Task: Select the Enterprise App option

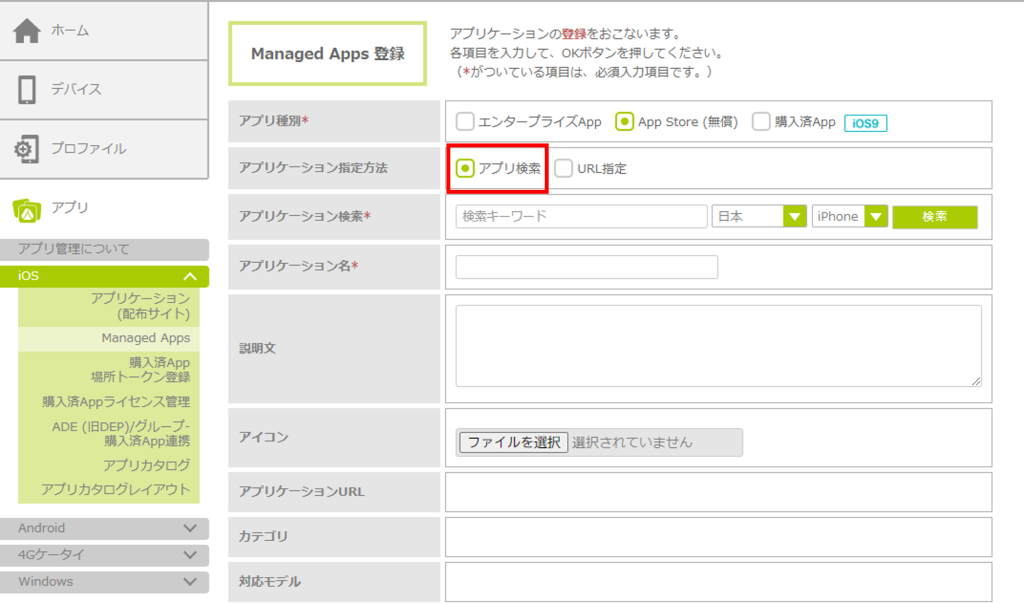Action: [x=465, y=122]
